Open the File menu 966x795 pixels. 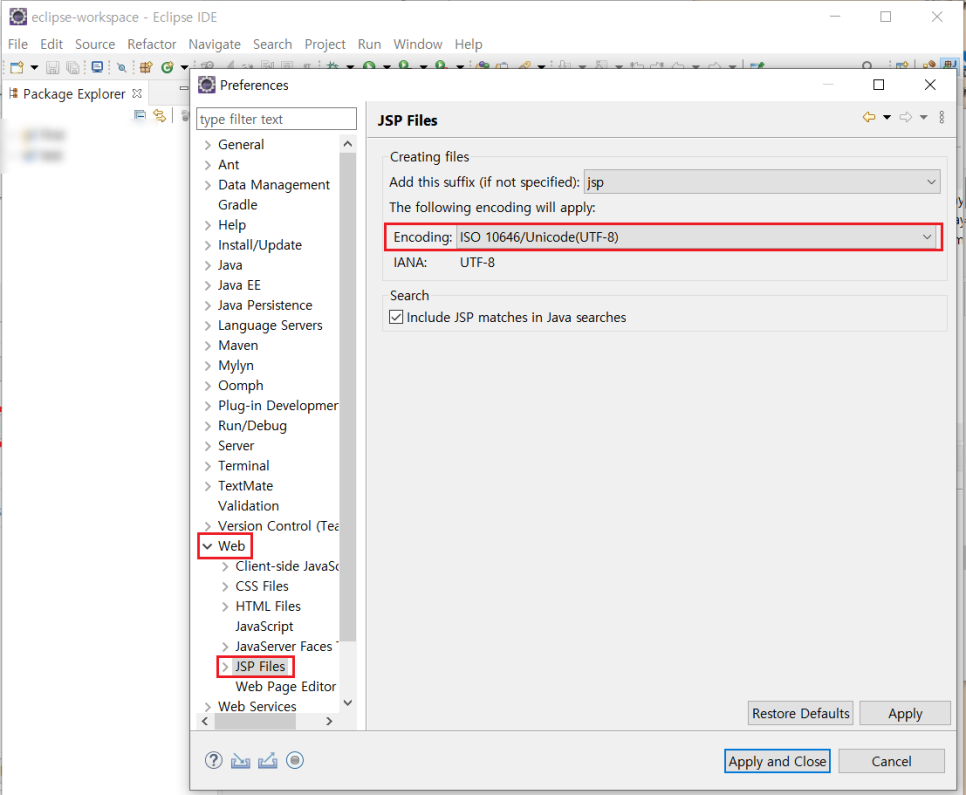coord(18,44)
